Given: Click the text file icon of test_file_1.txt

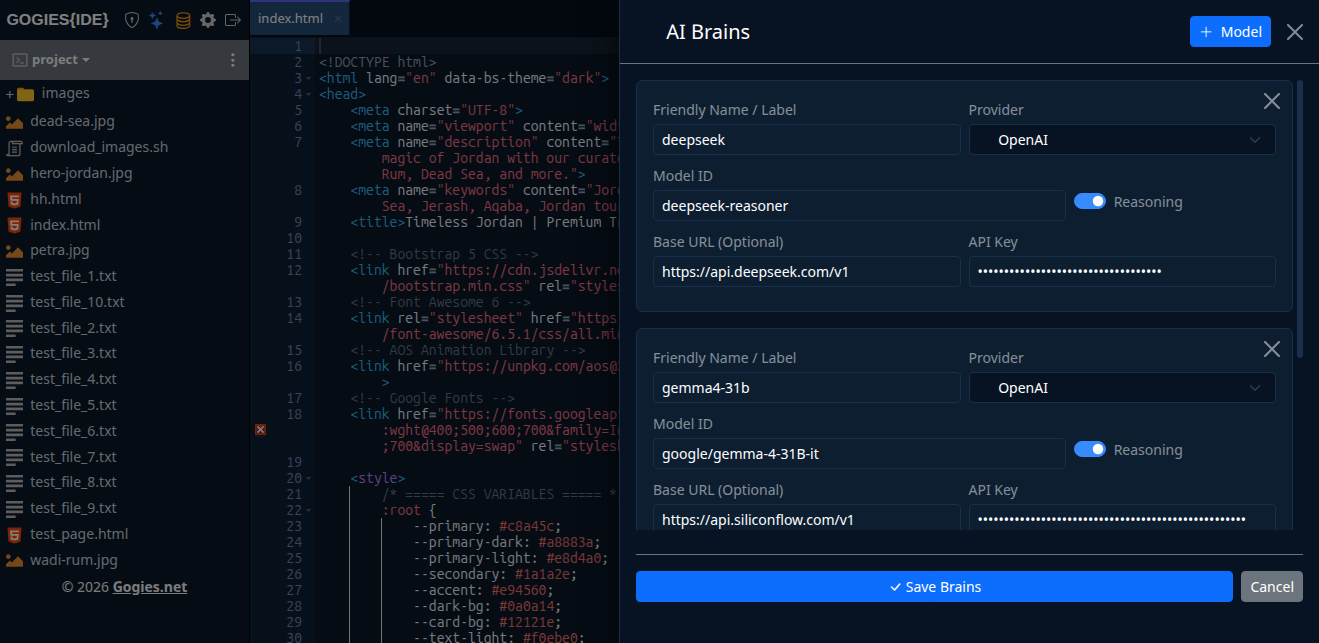Looking at the screenshot, I should click(15, 277).
